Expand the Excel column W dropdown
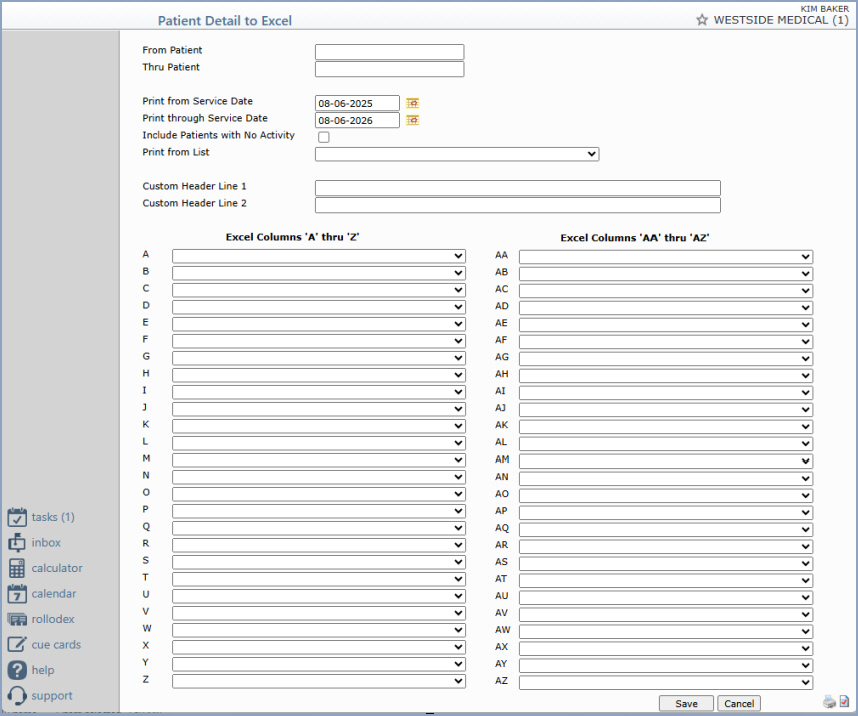 point(318,630)
